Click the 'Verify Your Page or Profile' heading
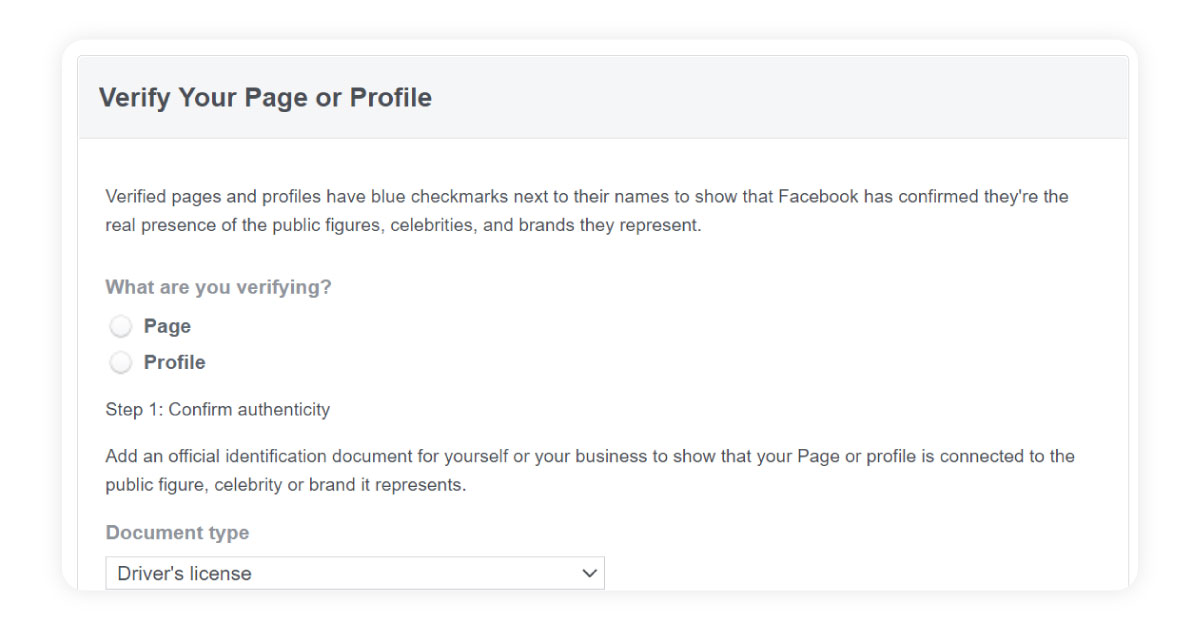 265,98
